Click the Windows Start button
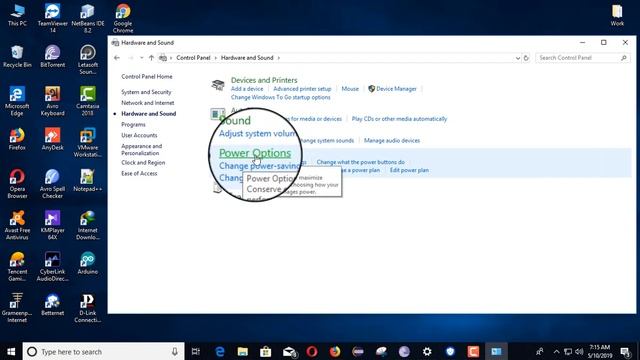The width and height of the screenshot is (640, 360). pos(11,351)
